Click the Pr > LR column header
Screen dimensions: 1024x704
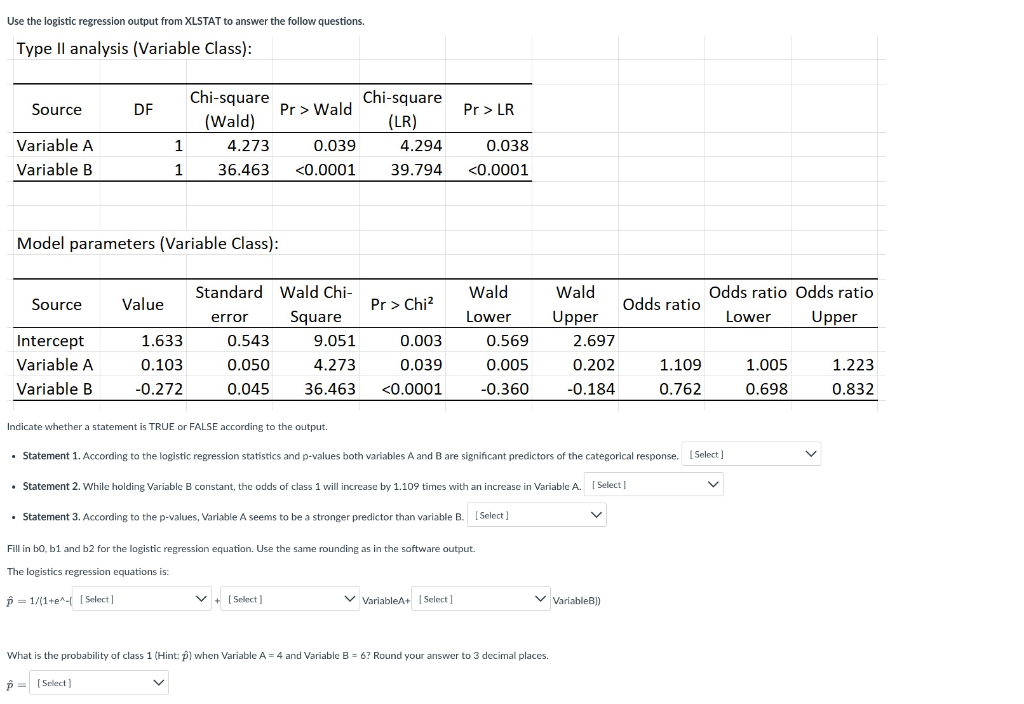click(x=489, y=109)
